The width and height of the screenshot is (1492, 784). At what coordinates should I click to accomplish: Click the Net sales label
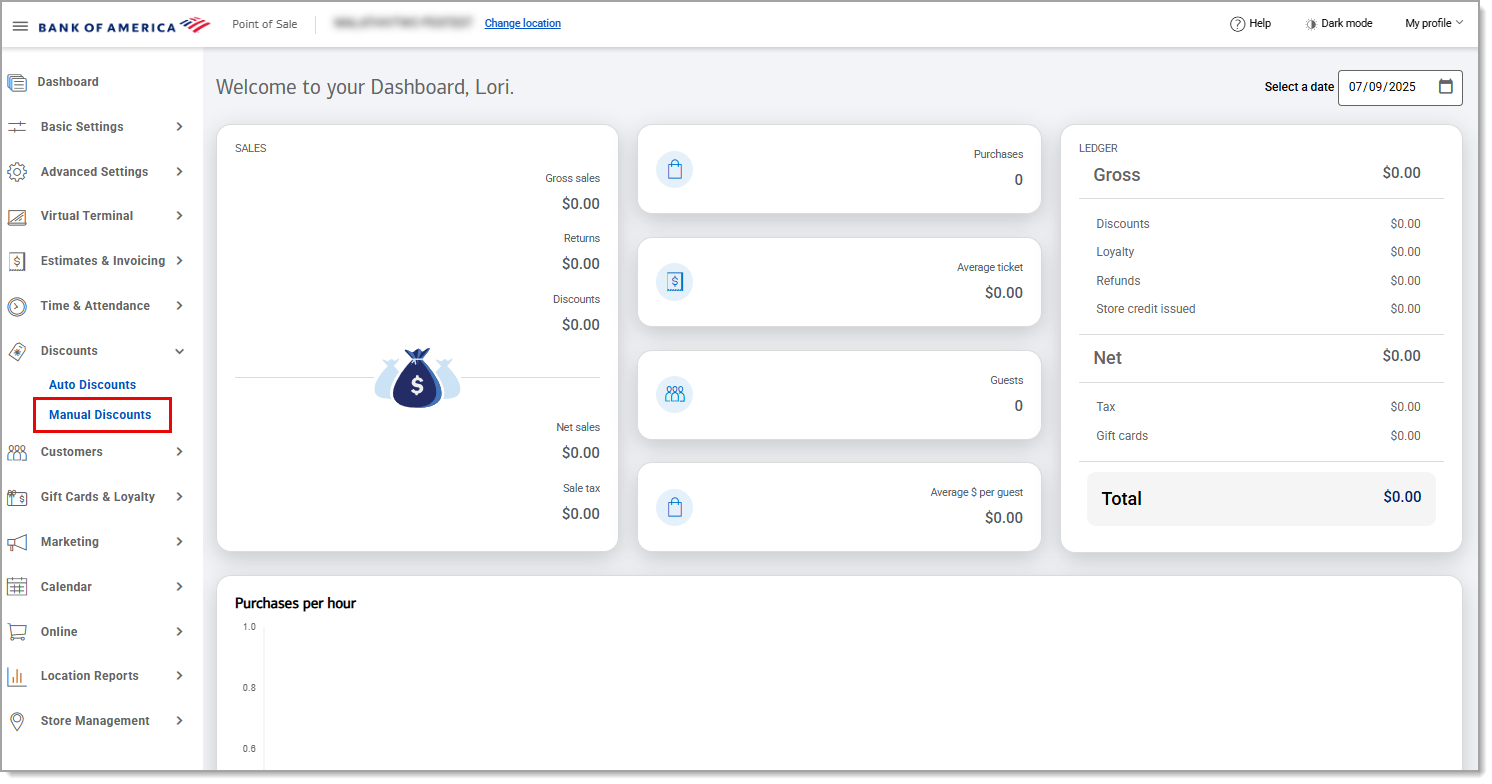[x=578, y=427]
